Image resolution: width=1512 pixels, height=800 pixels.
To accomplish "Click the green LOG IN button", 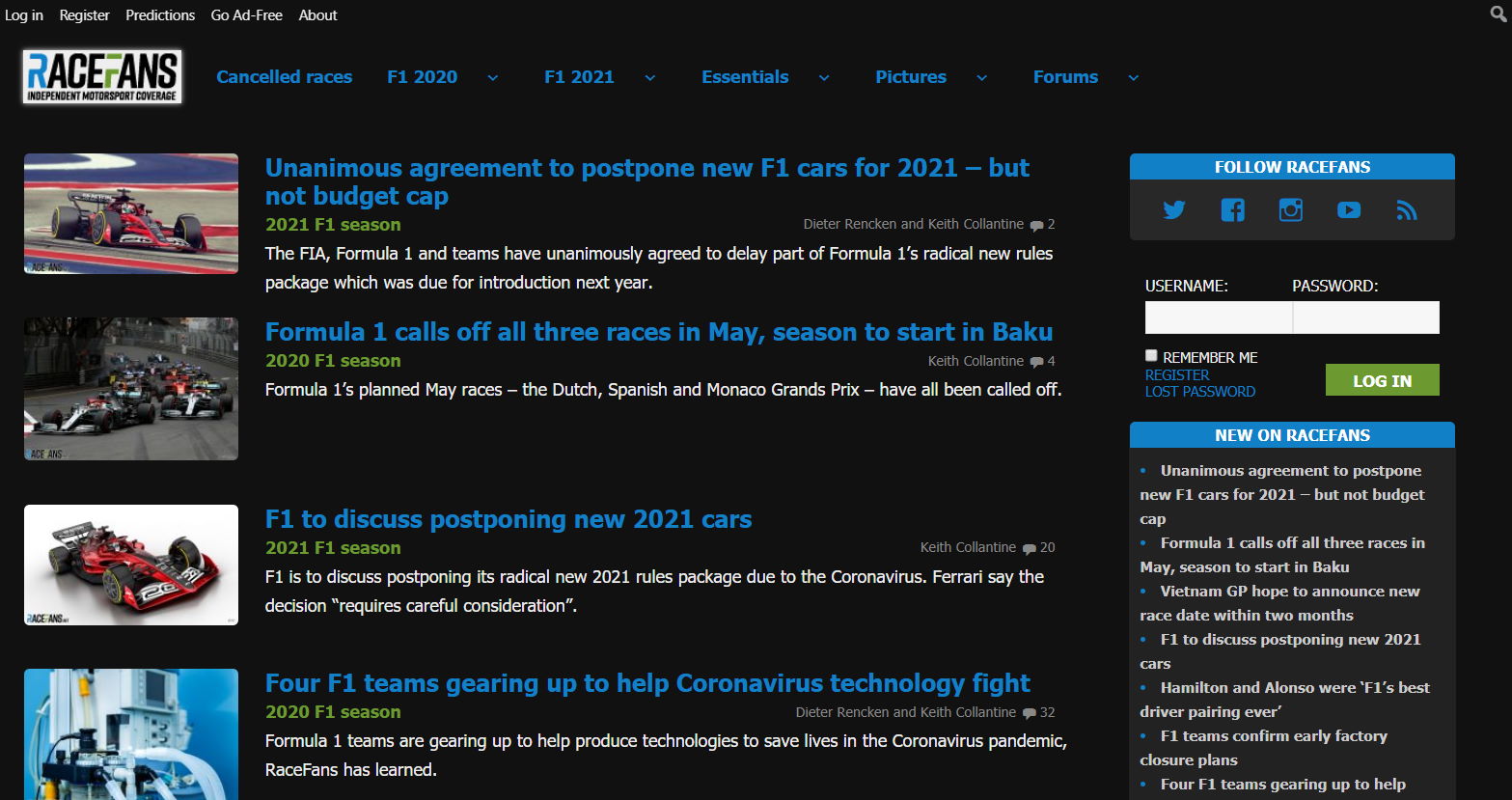I will 1382,380.
